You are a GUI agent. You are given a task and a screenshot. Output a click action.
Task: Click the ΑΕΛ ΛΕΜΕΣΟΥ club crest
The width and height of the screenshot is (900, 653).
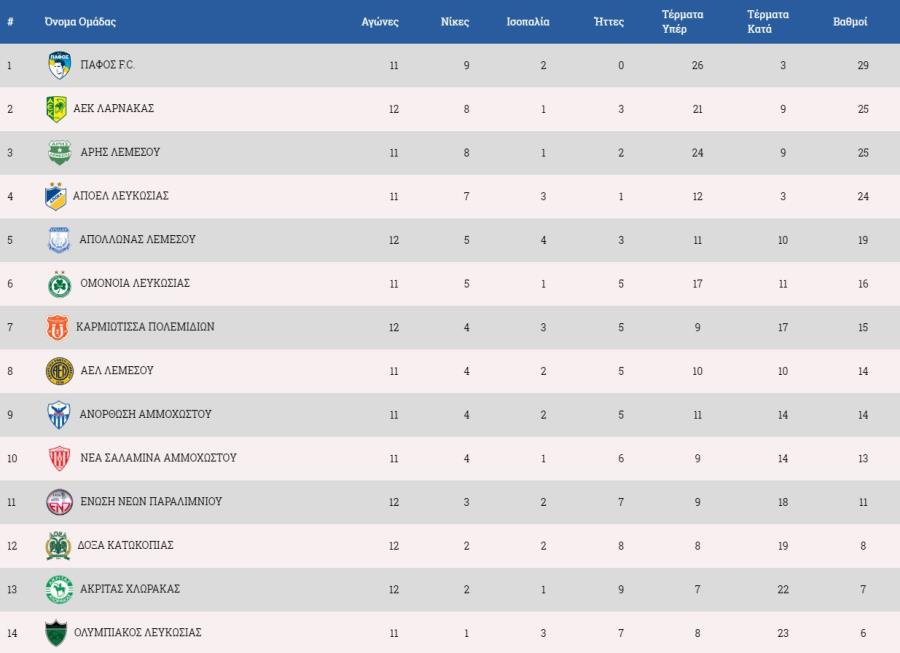coord(59,371)
